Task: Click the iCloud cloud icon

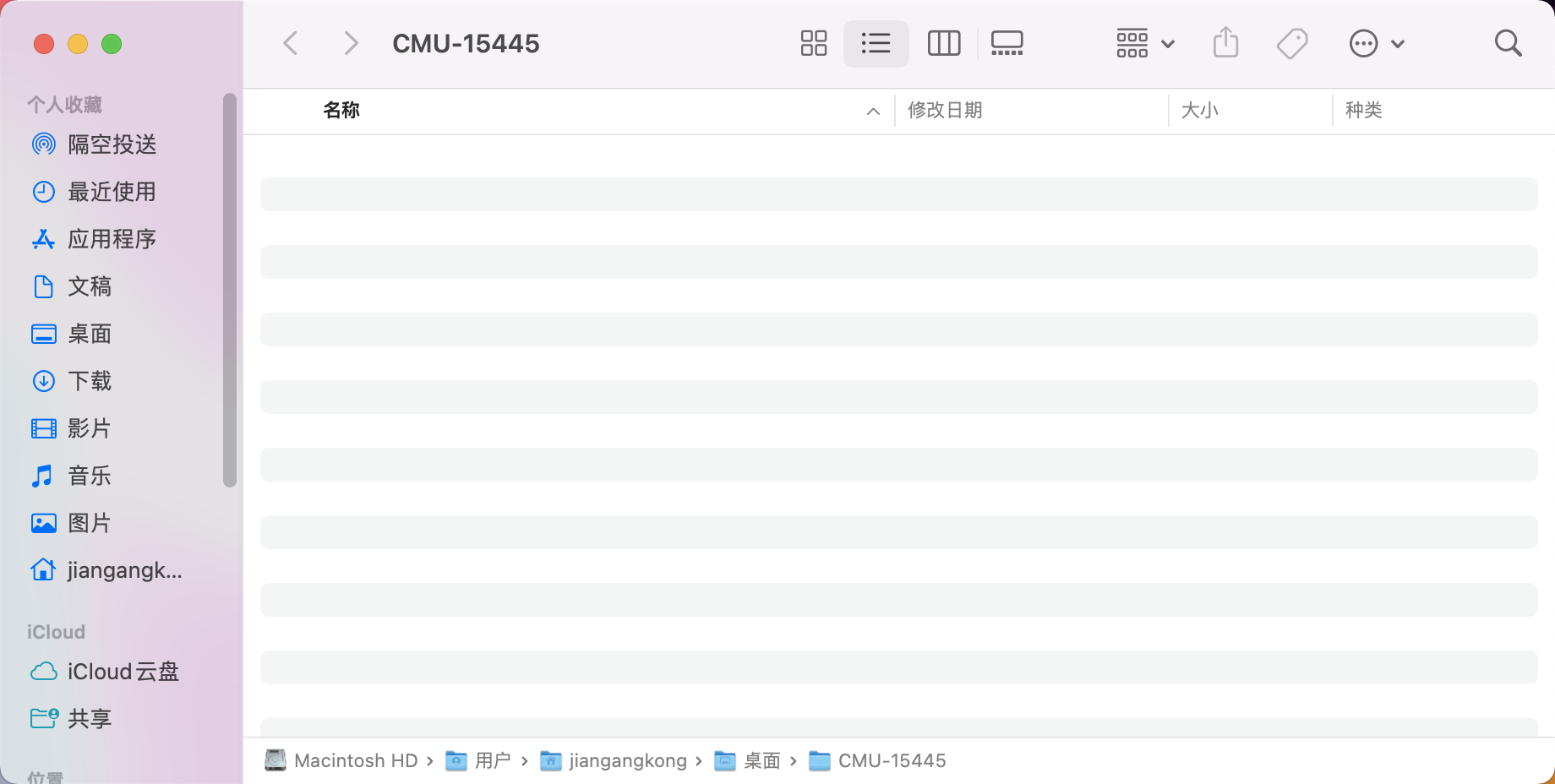Action: tap(44, 672)
